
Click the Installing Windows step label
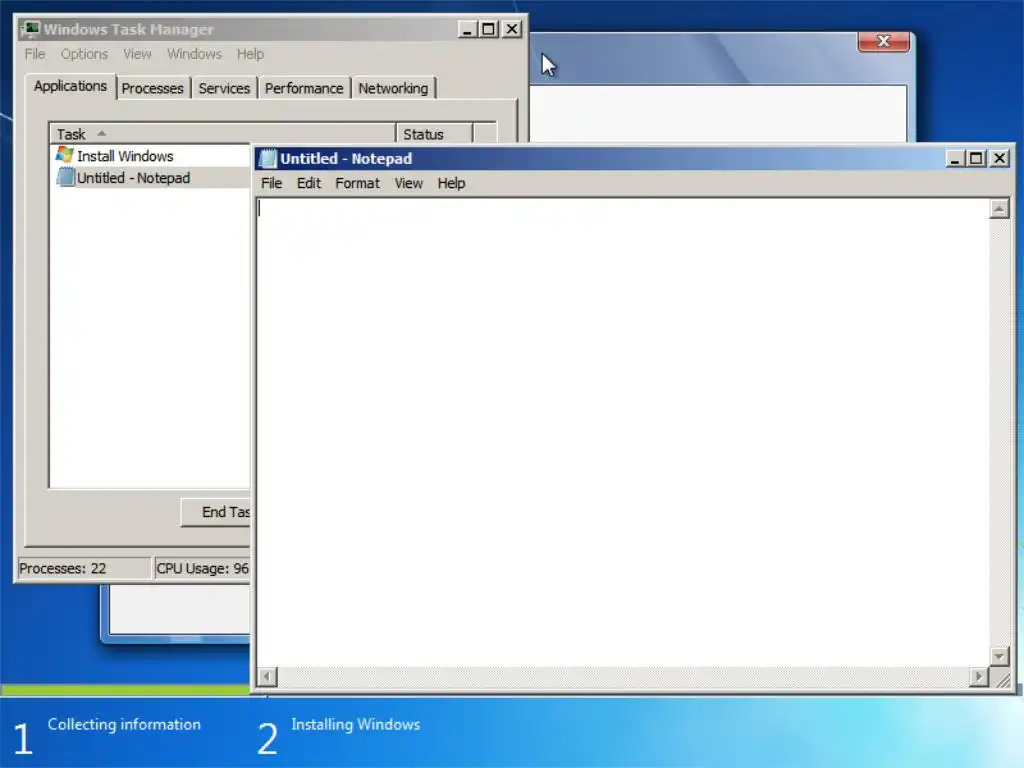[355, 724]
